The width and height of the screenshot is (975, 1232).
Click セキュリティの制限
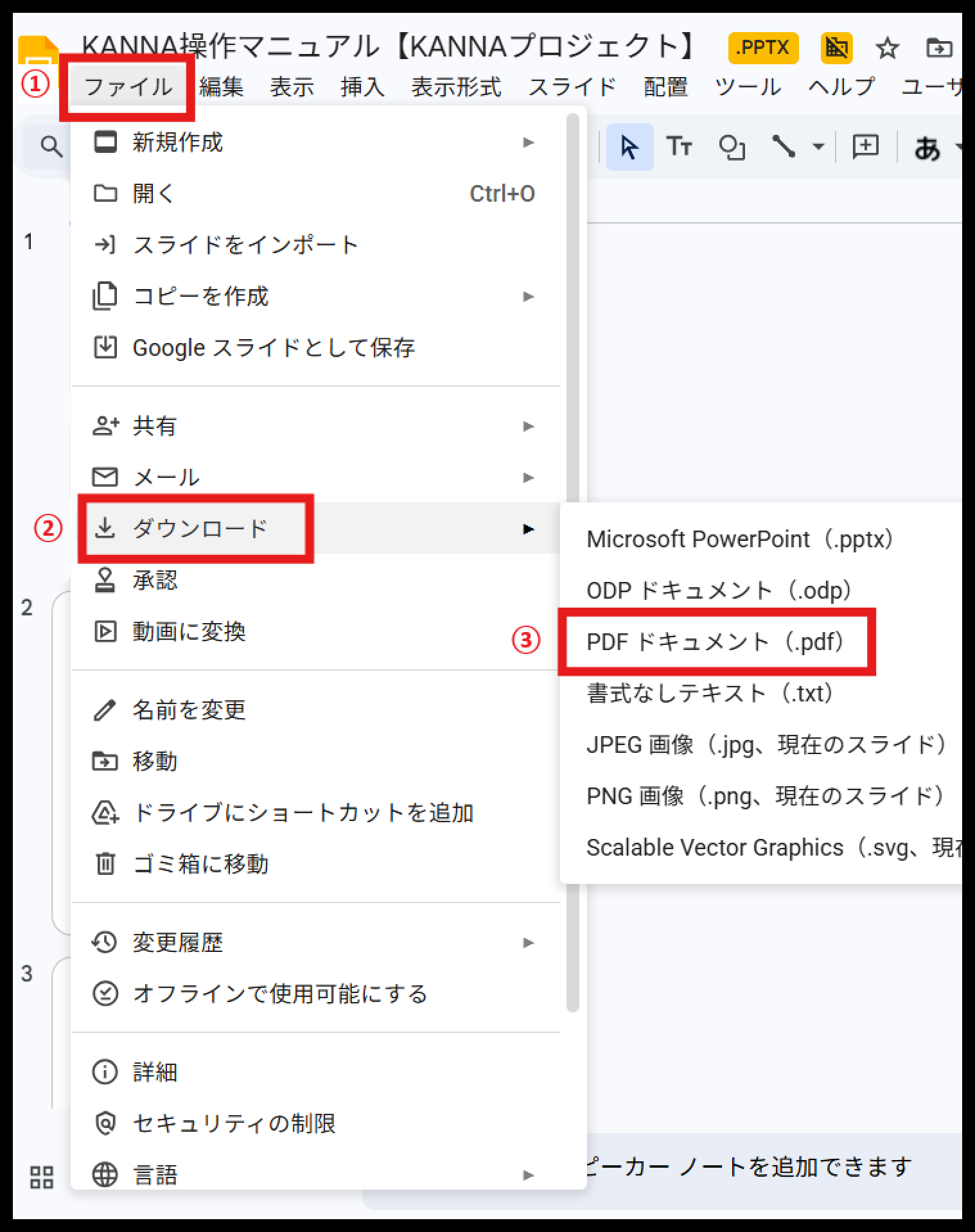pos(315,1123)
